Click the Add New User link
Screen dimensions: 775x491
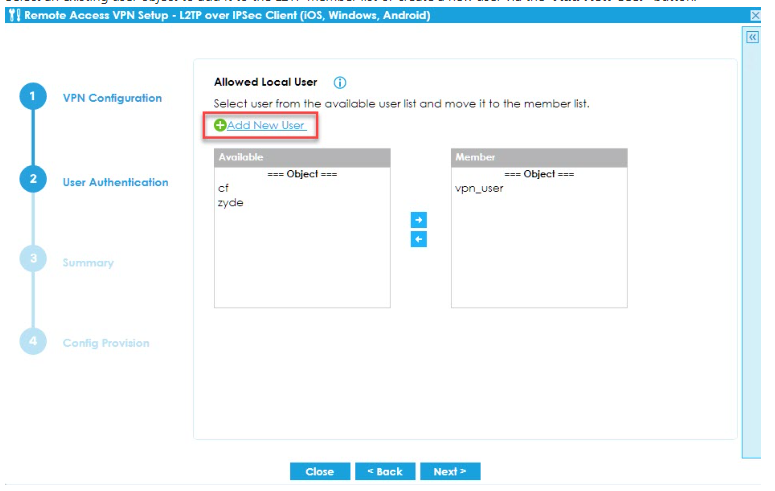point(265,125)
